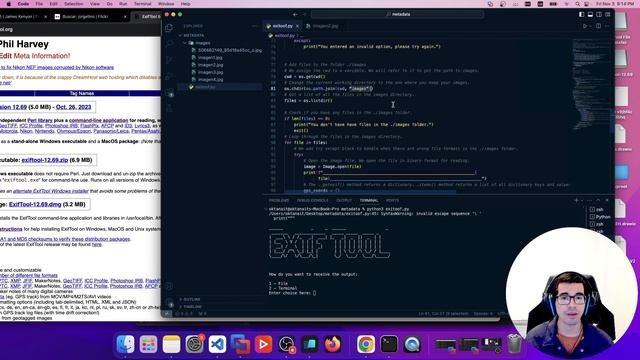Image resolution: width=640 pixels, height=360 pixels.
Task: Click the minimap beside the code editor
Action: [592, 86]
